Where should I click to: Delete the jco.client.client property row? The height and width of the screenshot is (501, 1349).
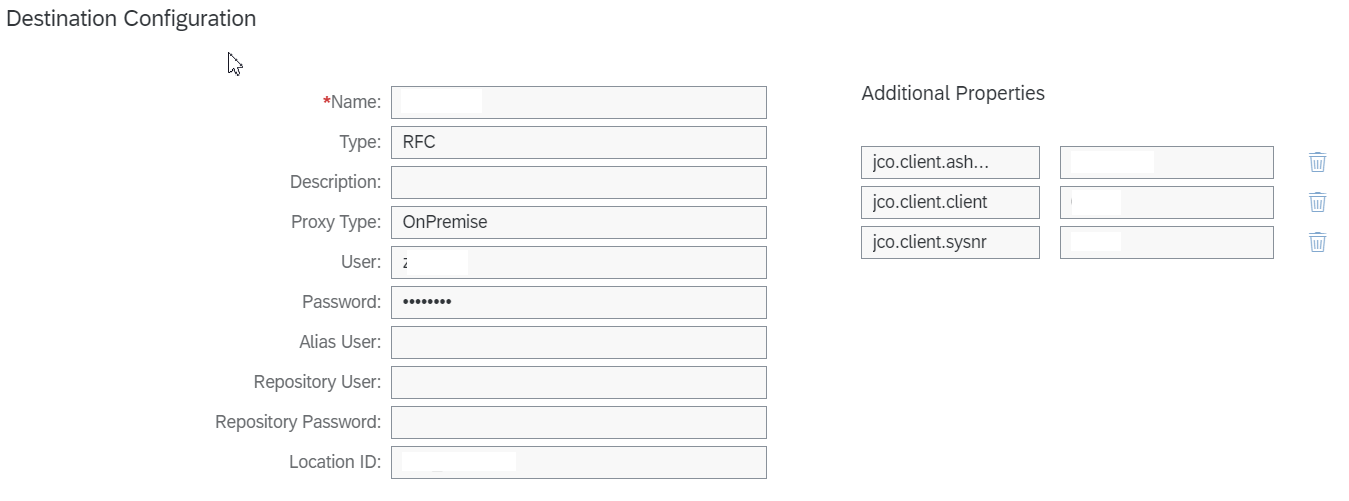[x=1317, y=202]
